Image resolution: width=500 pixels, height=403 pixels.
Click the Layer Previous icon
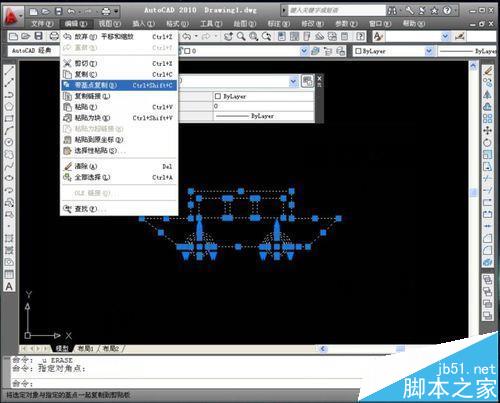pos(328,51)
